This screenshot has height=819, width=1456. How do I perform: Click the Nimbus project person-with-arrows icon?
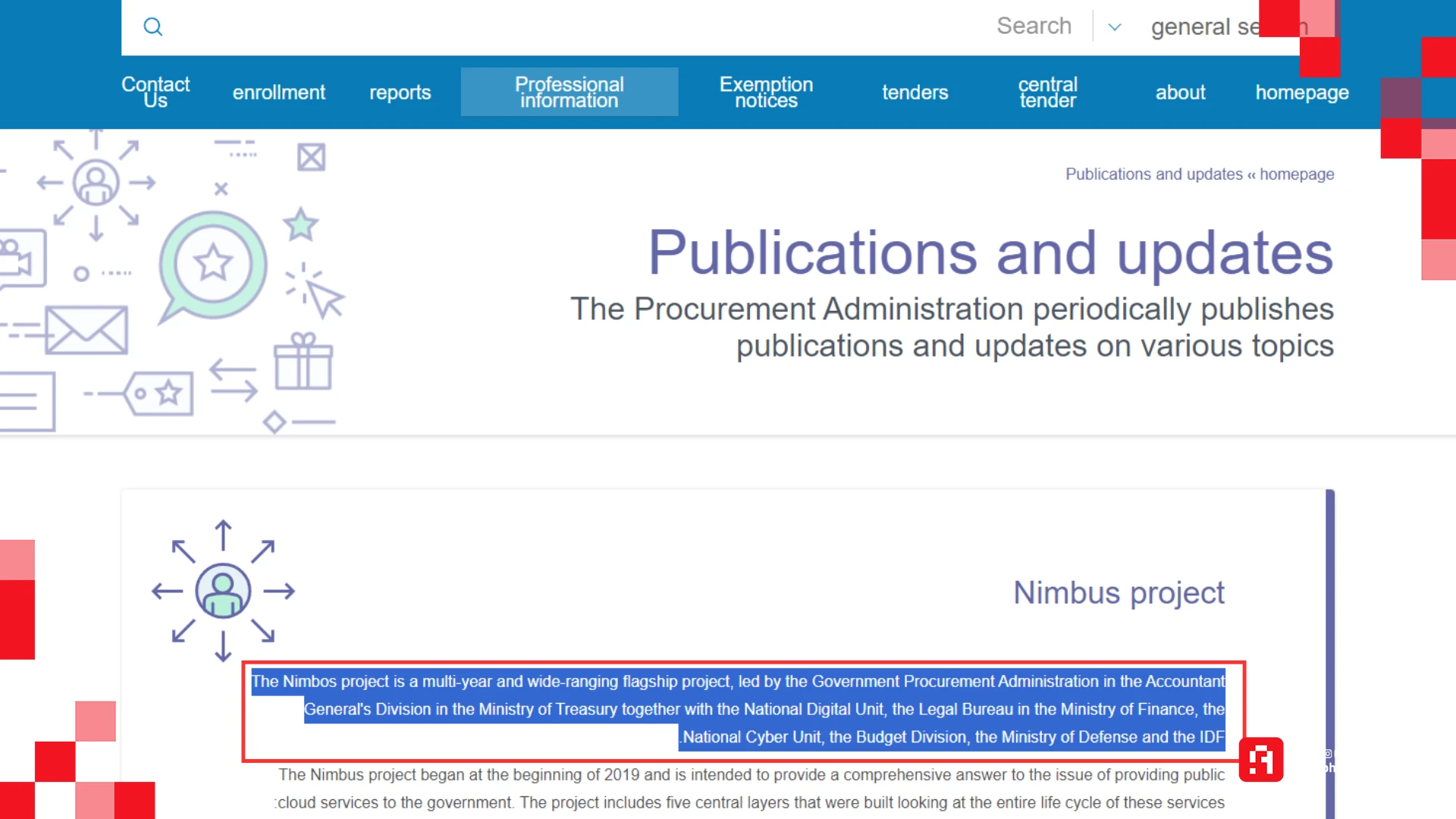pyautogui.click(x=223, y=591)
